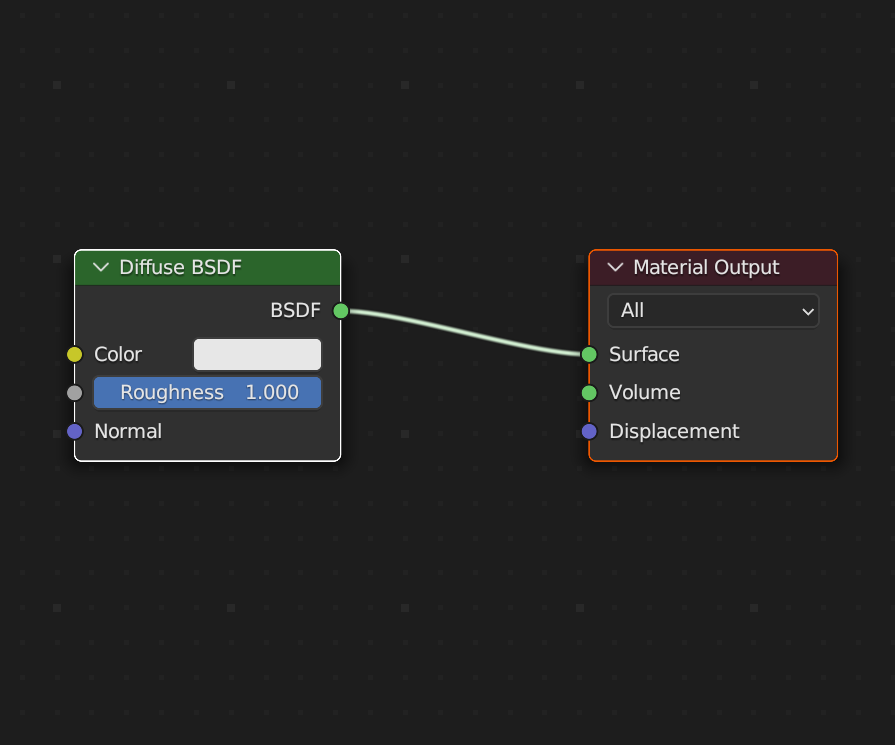The height and width of the screenshot is (745, 895).
Task: Click the Roughness value slider
Action: tap(207, 393)
